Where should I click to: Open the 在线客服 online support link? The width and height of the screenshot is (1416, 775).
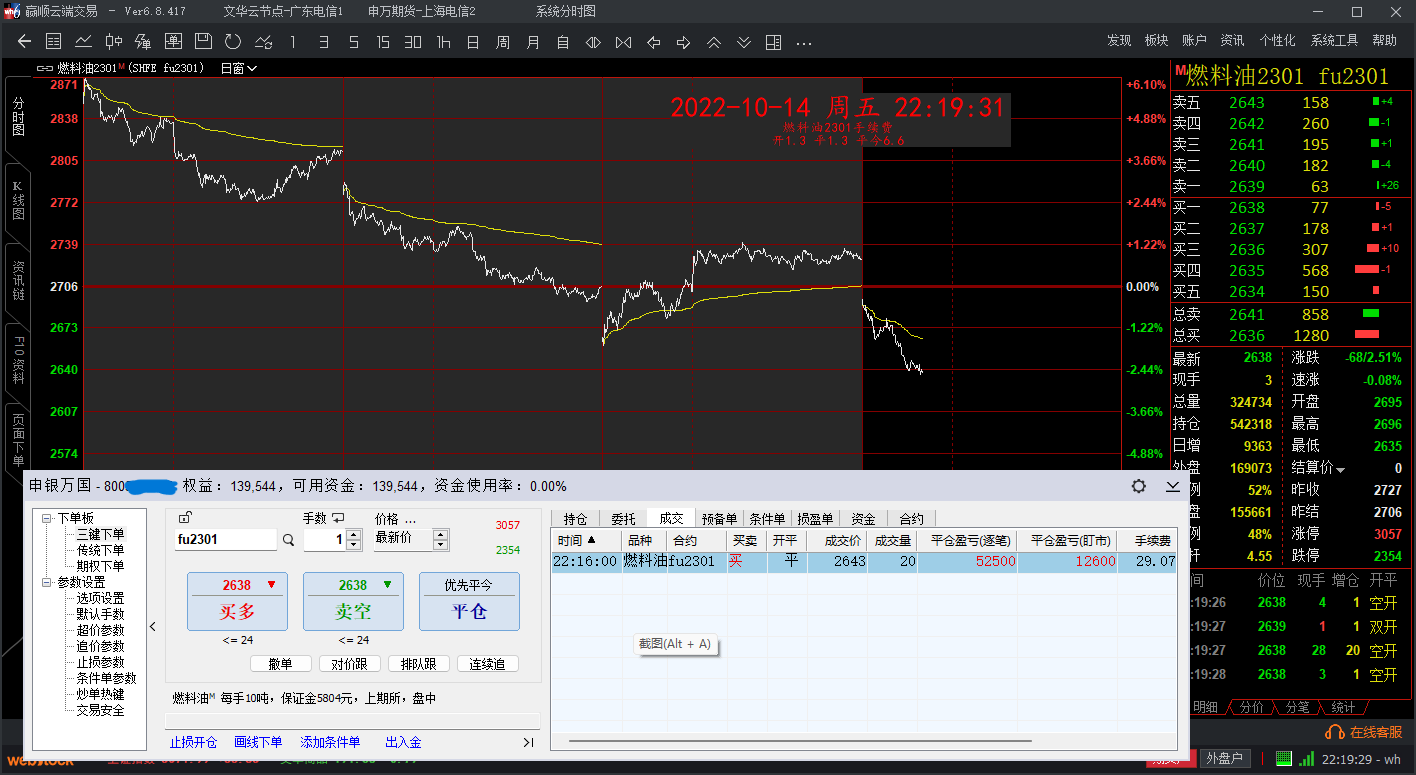[x=1366, y=732]
